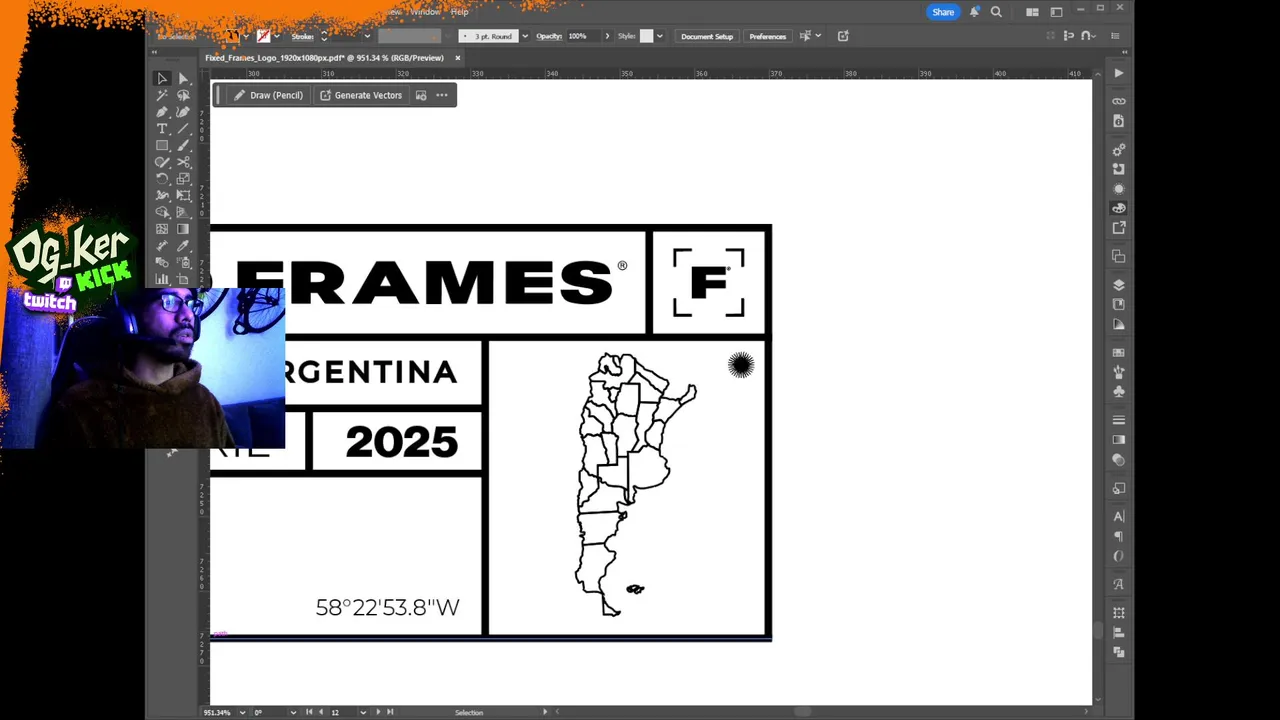Click the Share button
The height and width of the screenshot is (720, 1280).
pyautogui.click(x=943, y=12)
